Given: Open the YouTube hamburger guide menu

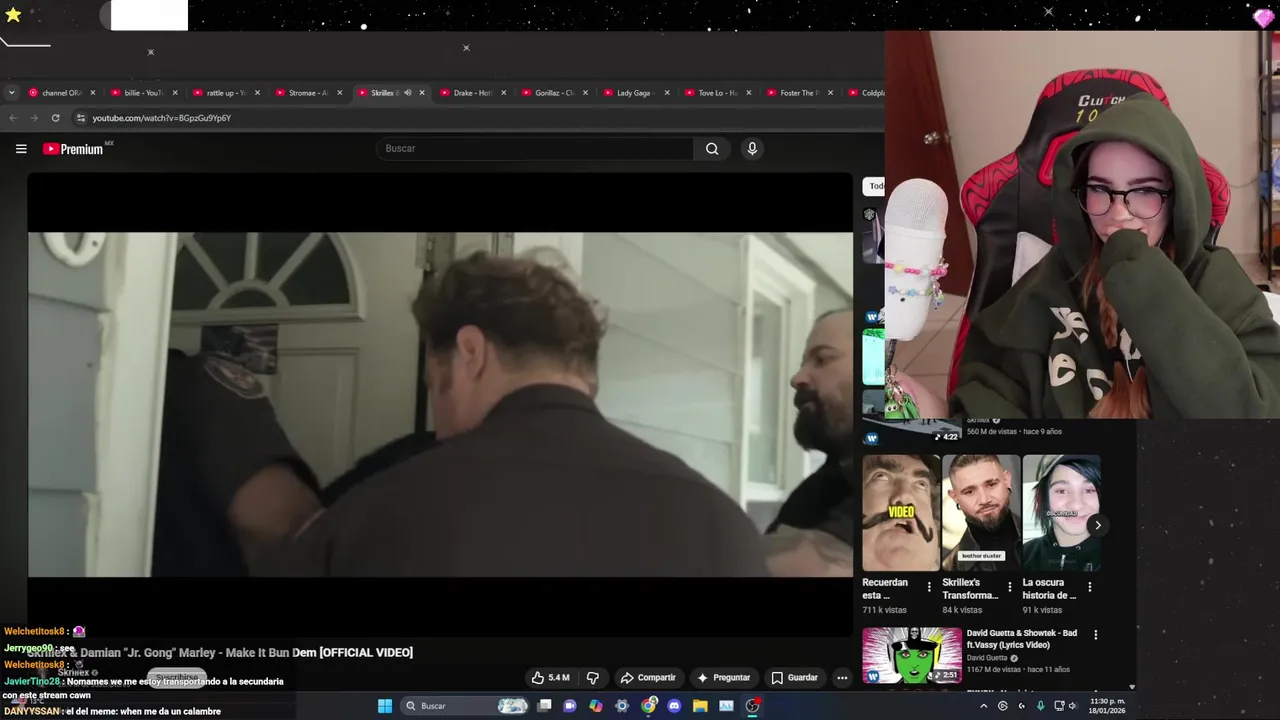Looking at the screenshot, I should click(21, 149).
